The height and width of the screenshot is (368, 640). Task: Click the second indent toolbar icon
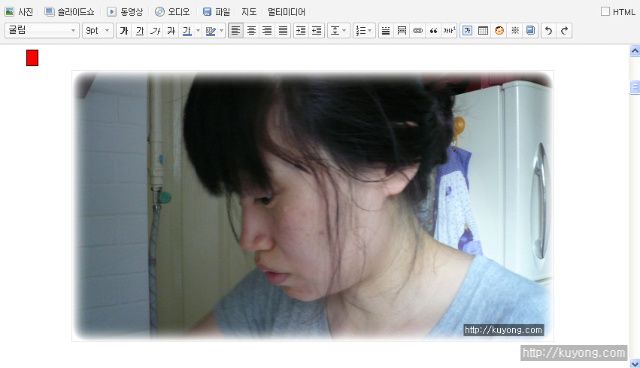317,31
